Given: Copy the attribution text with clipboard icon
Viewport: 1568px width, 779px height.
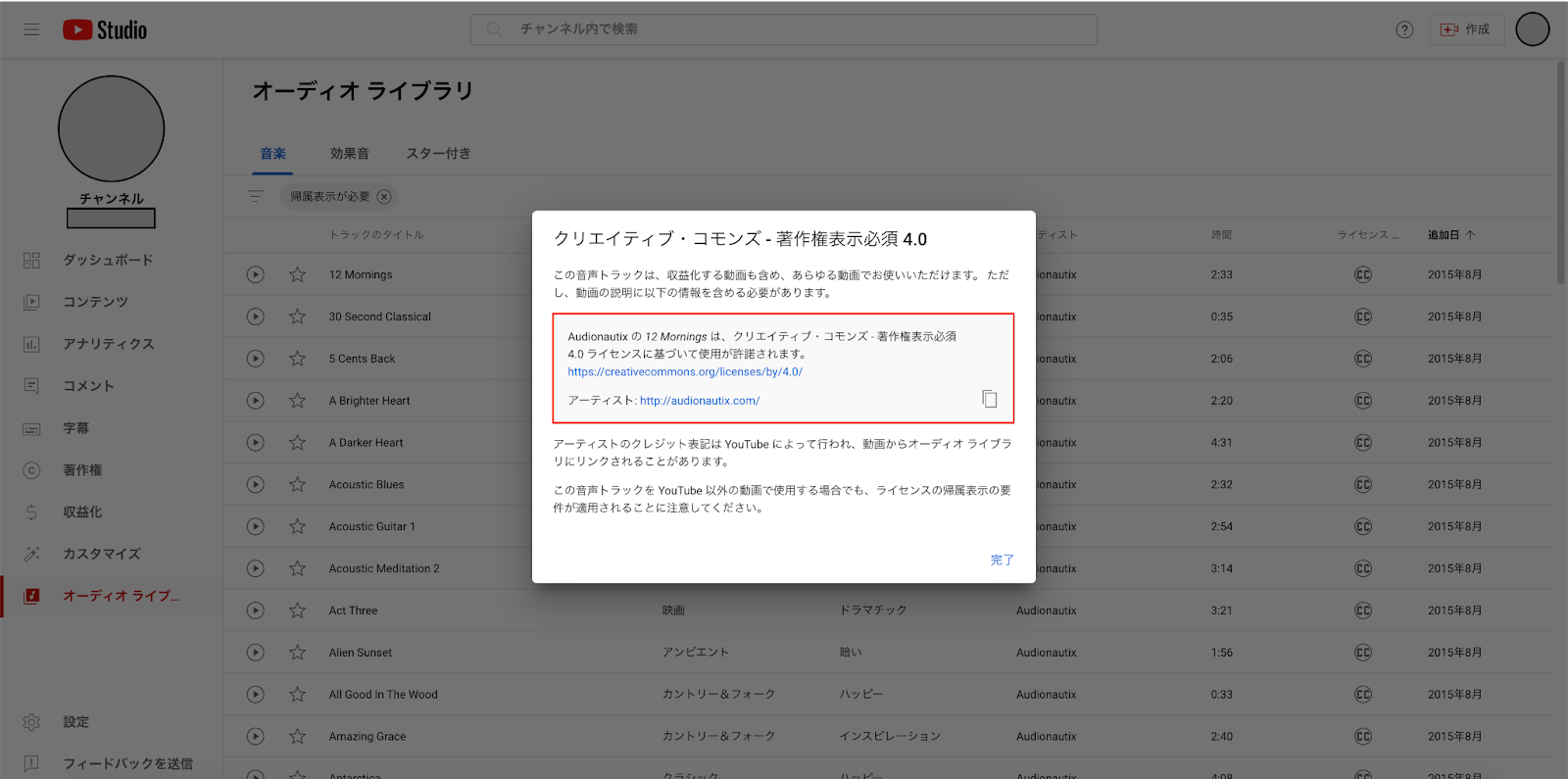Looking at the screenshot, I should 990,399.
